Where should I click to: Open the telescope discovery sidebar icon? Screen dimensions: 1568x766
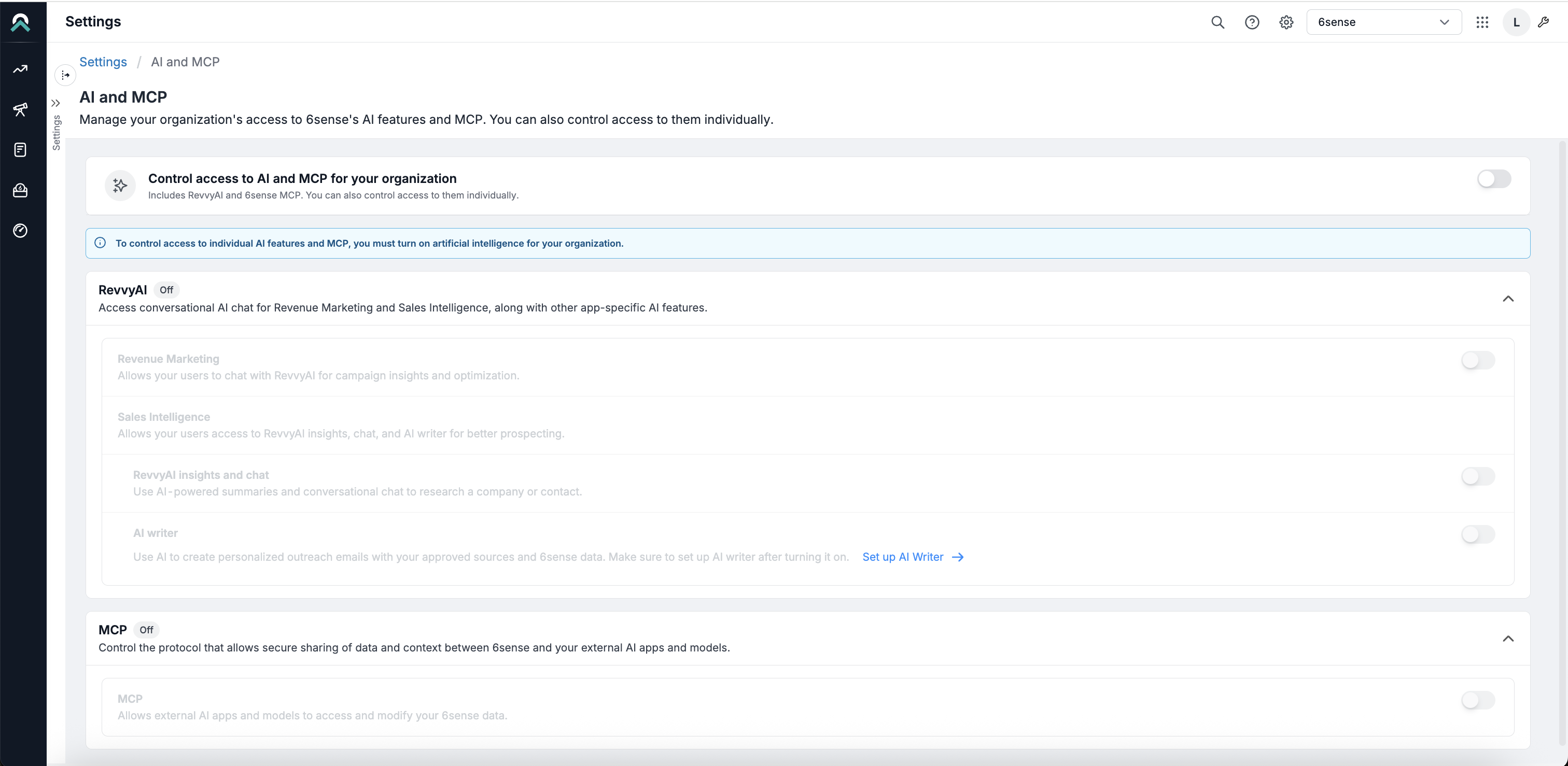coord(20,109)
